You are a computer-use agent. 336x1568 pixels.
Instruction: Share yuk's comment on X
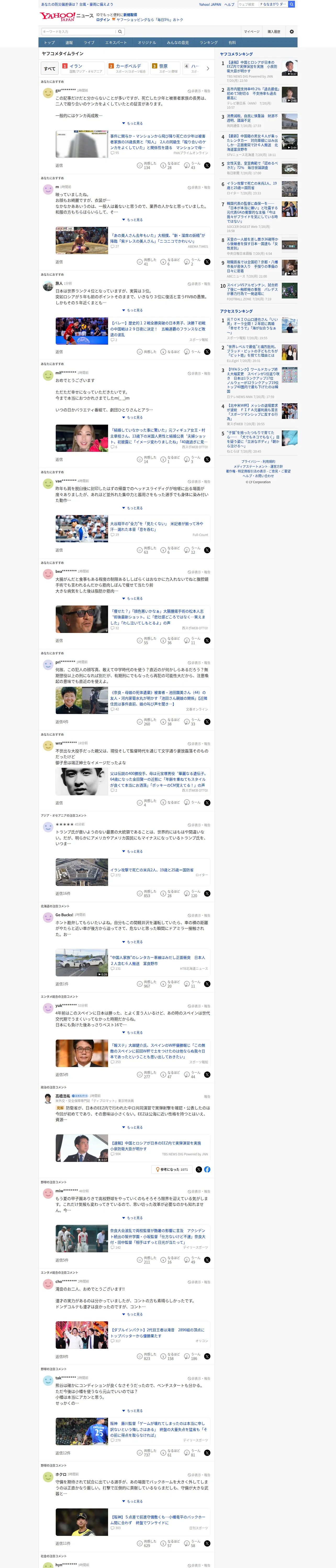pos(207,1074)
